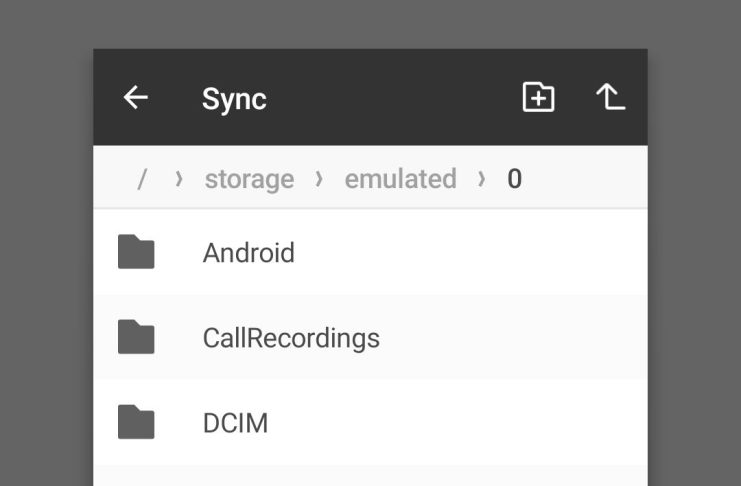741x486 pixels.
Task: Open the Android folder
Action: [x=370, y=252]
